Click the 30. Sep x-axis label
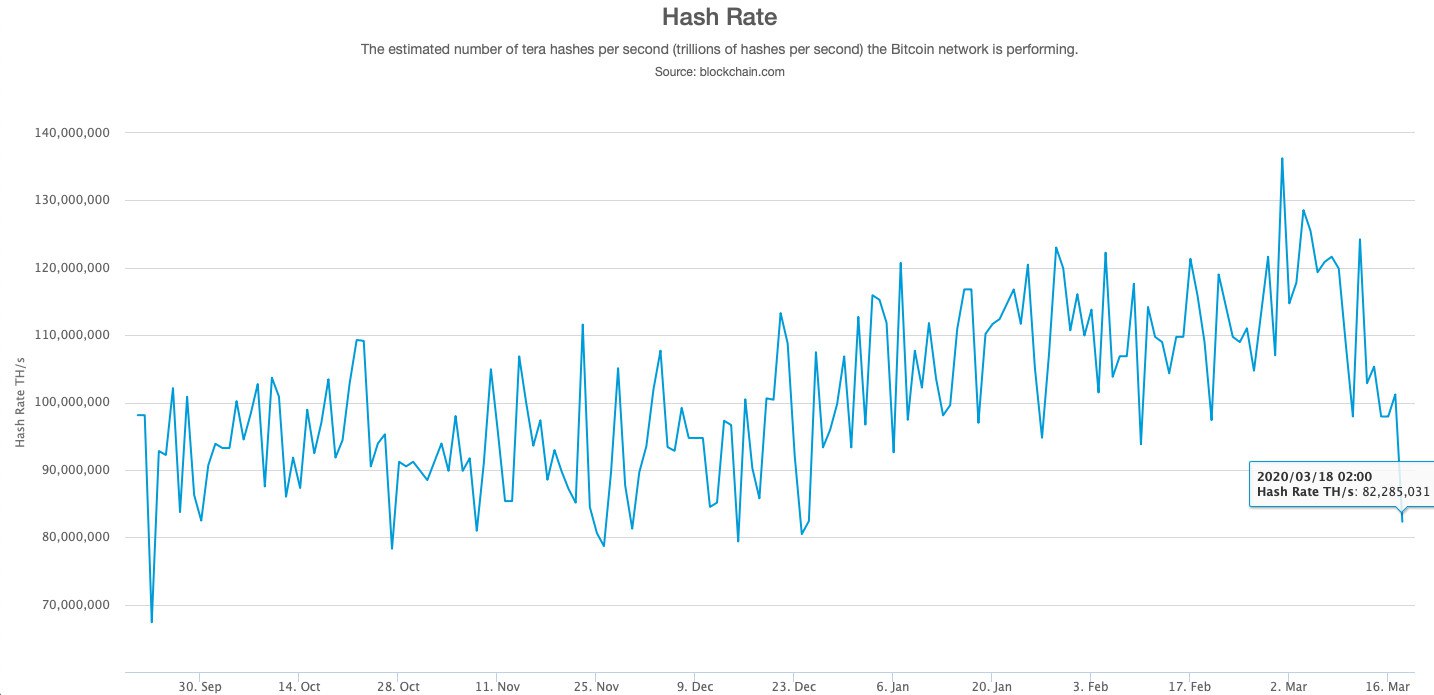Viewport: 1434px width, 695px height. pyautogui.click(x=199, y=687)
